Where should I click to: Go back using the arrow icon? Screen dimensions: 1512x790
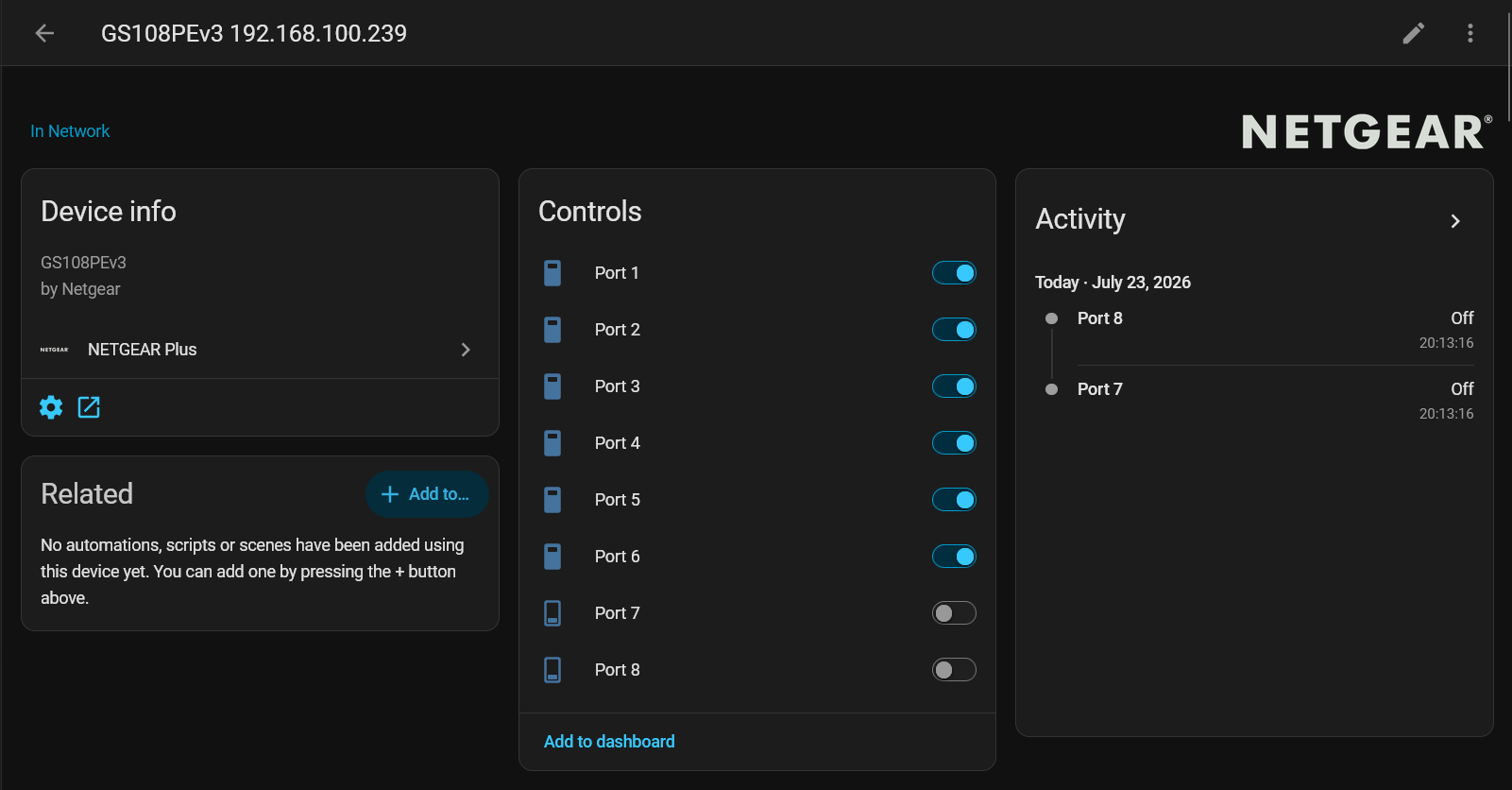pos(44,33)
